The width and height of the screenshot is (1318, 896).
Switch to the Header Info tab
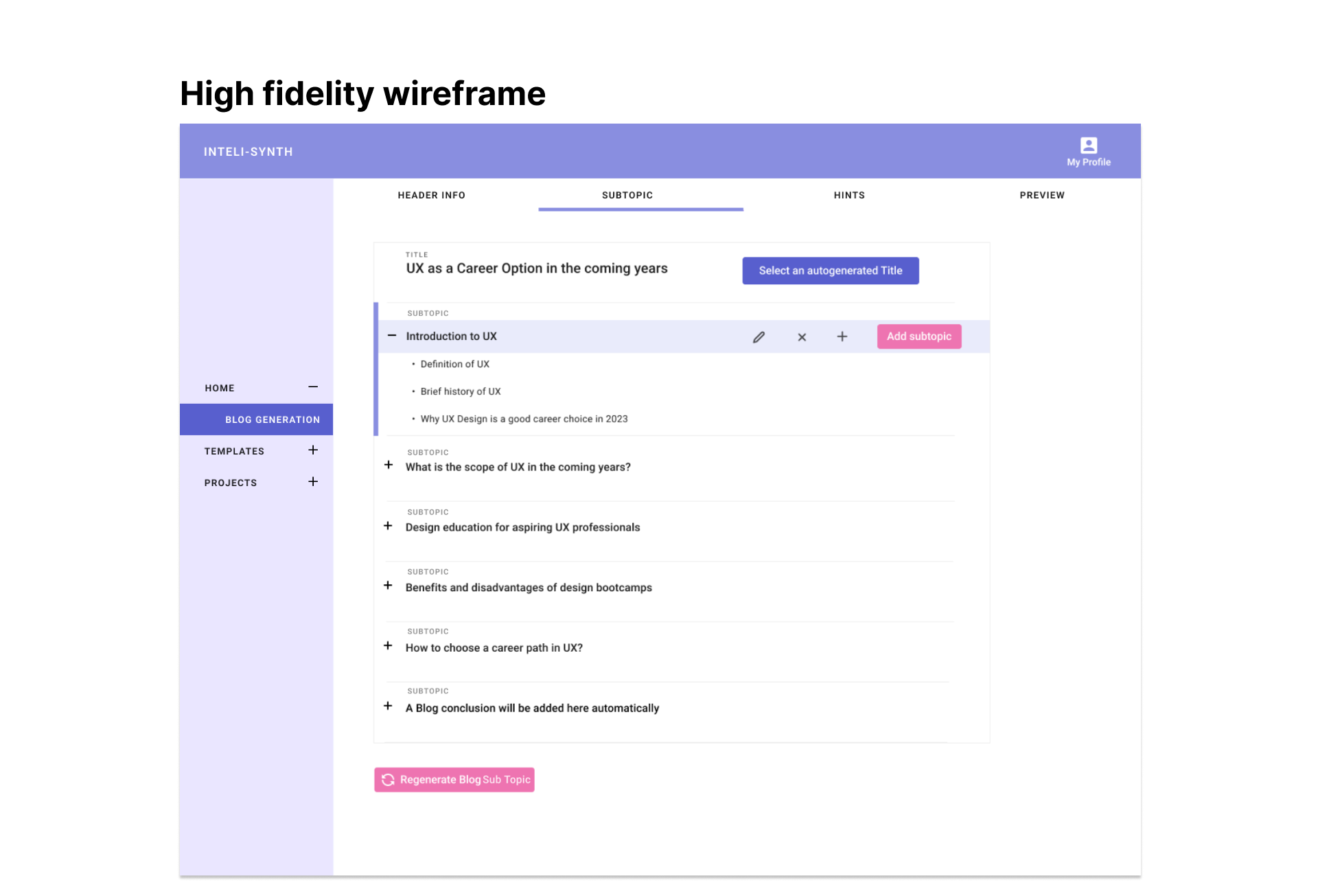[x=430, y=195]
